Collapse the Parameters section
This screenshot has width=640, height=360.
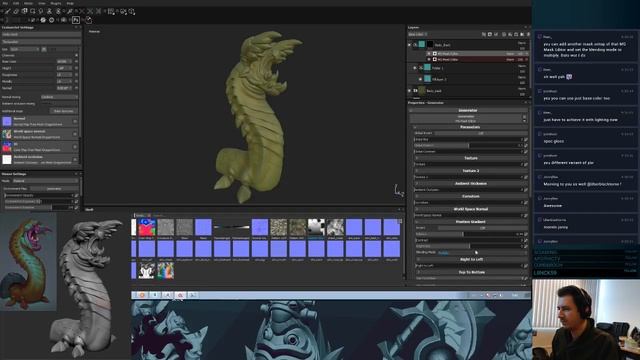coord(416,127)
